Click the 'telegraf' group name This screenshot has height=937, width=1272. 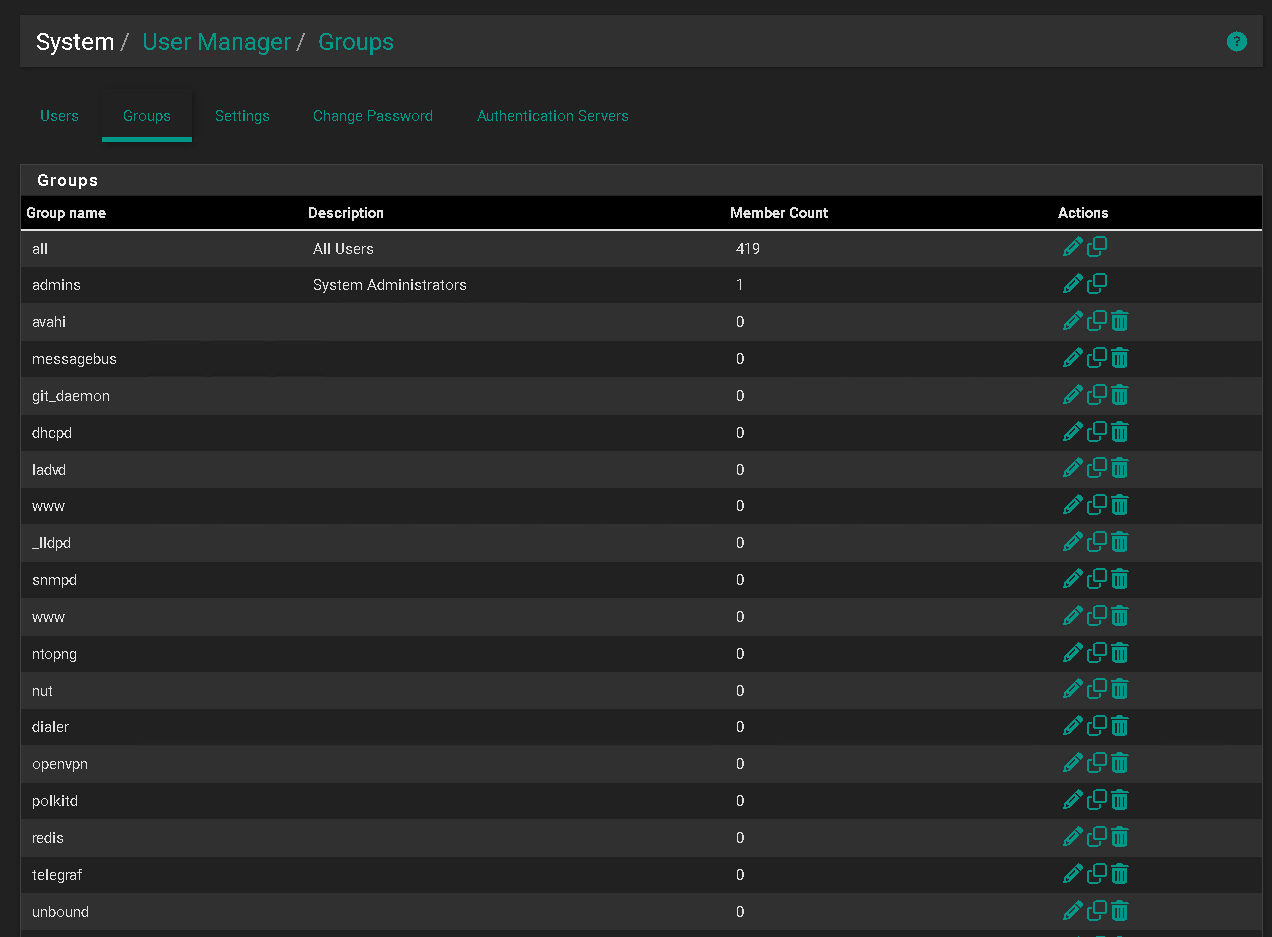pos(57,875)
